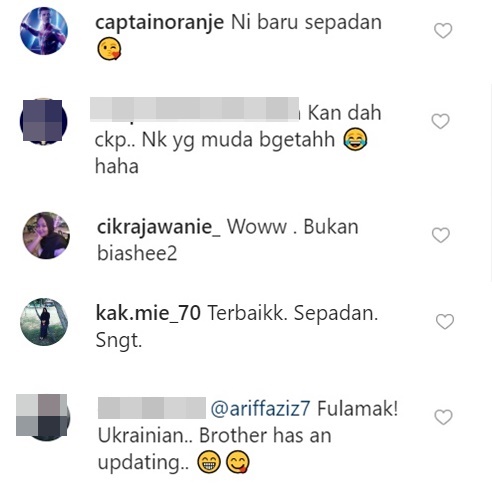Open kak.mie_70's profile avatar
The image size is (492, 484).
point(44,322)
